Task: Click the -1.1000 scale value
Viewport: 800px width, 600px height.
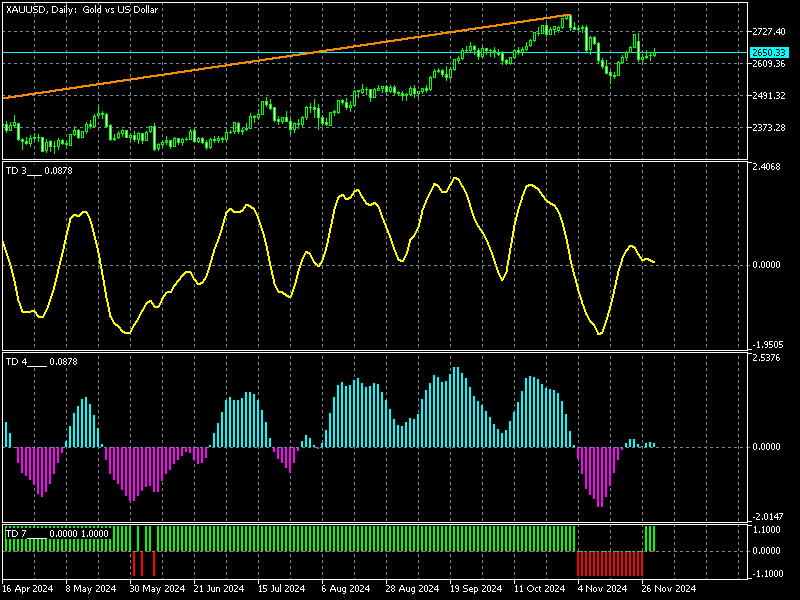Action: [x=766, y=574]
